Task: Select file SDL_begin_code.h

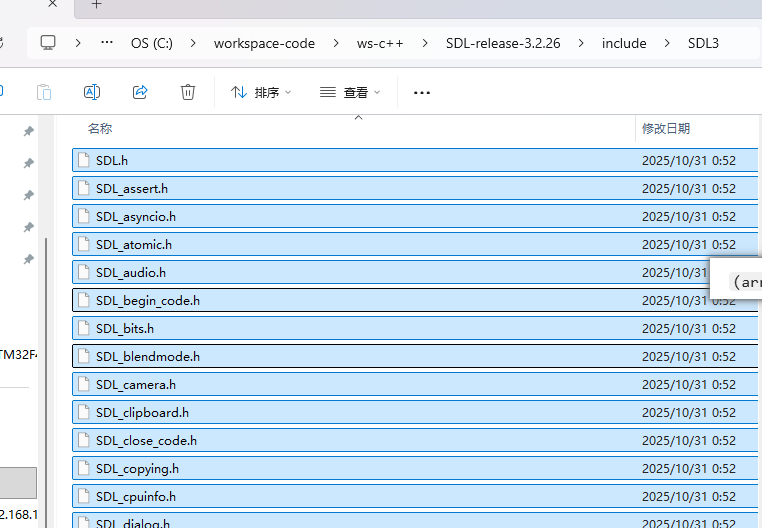Action: coord(415,300)
